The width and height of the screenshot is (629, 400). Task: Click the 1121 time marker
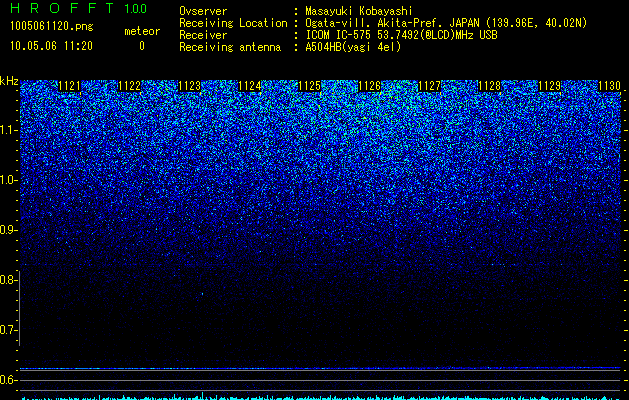tap(69, 86)
